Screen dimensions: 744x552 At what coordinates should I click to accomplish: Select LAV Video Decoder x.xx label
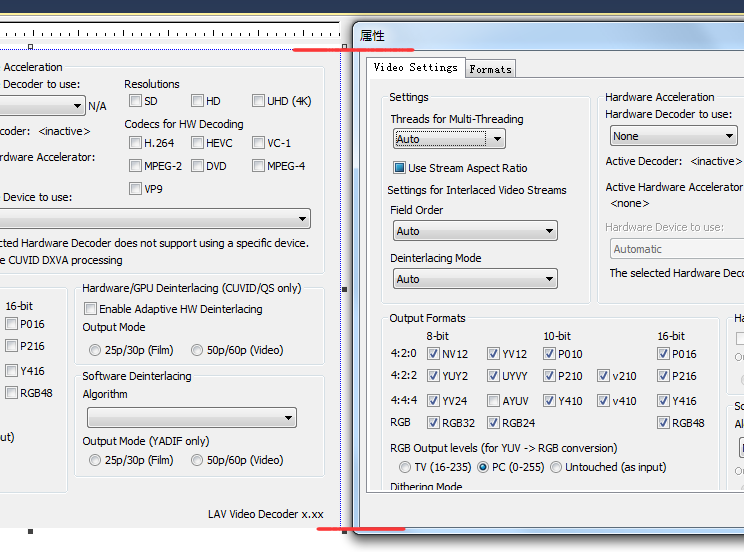point(266,514)
